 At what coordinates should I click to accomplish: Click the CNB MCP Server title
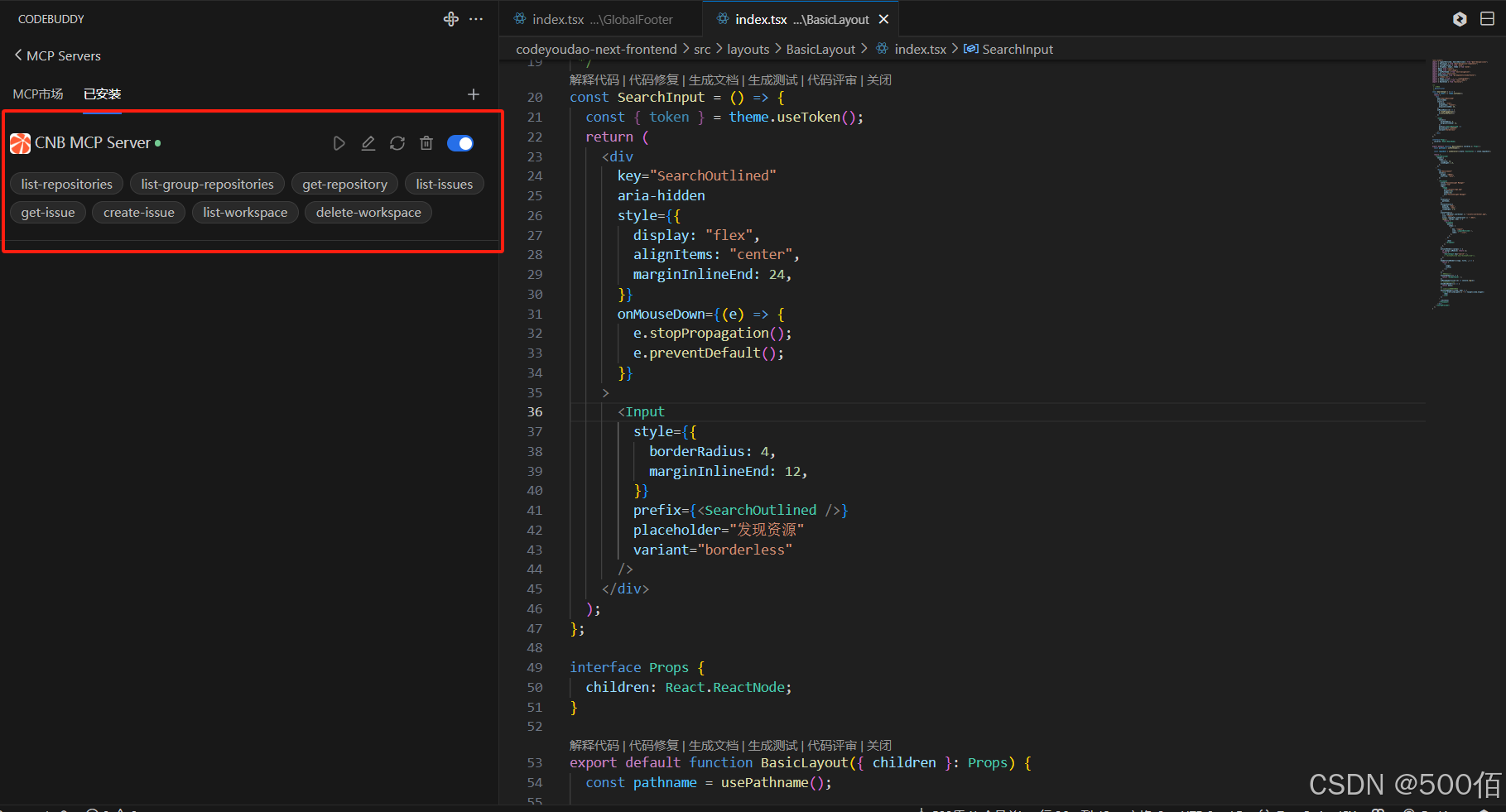(x=93, y=143)
